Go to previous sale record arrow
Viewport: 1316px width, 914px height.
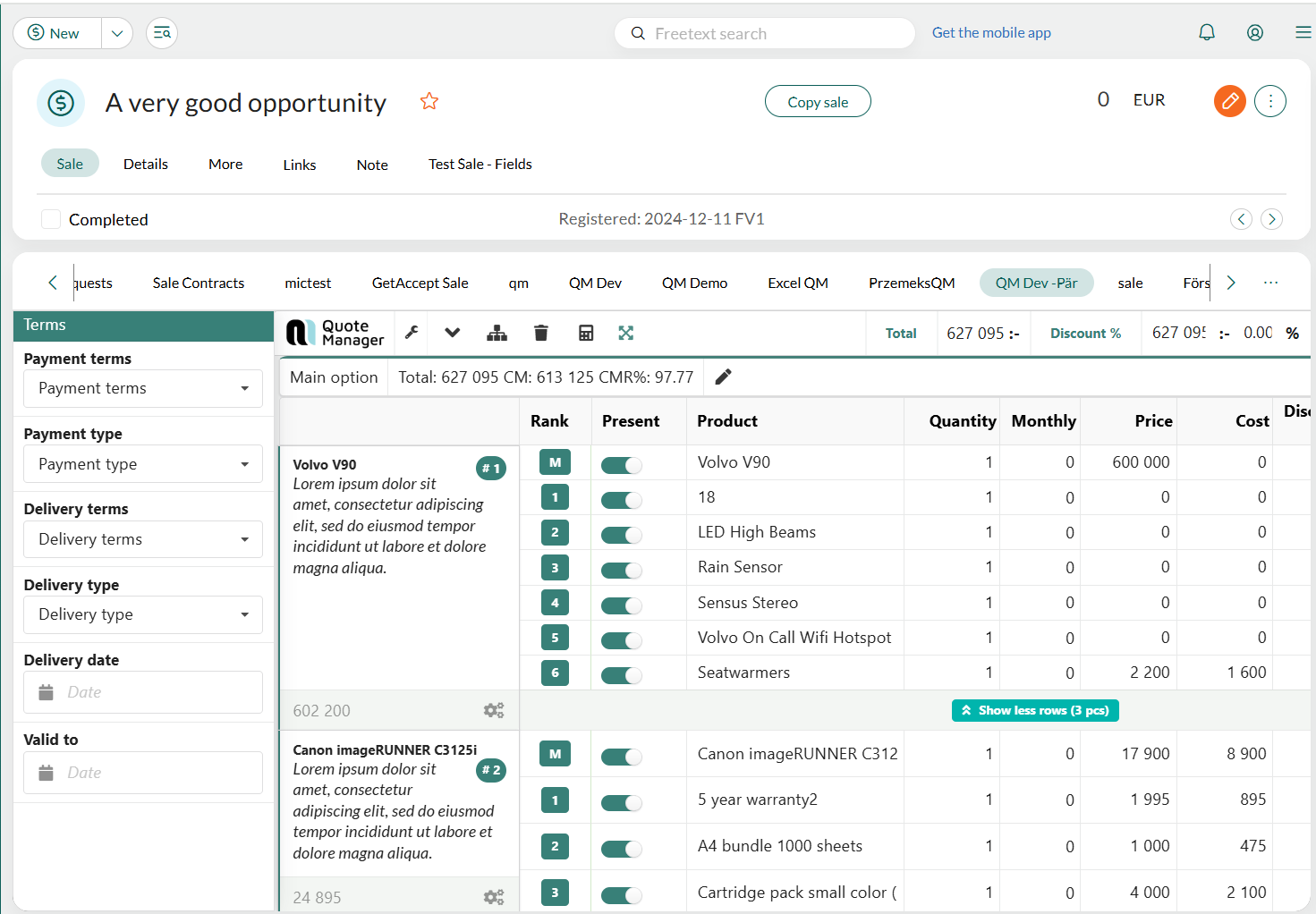tap(1241, 219)
